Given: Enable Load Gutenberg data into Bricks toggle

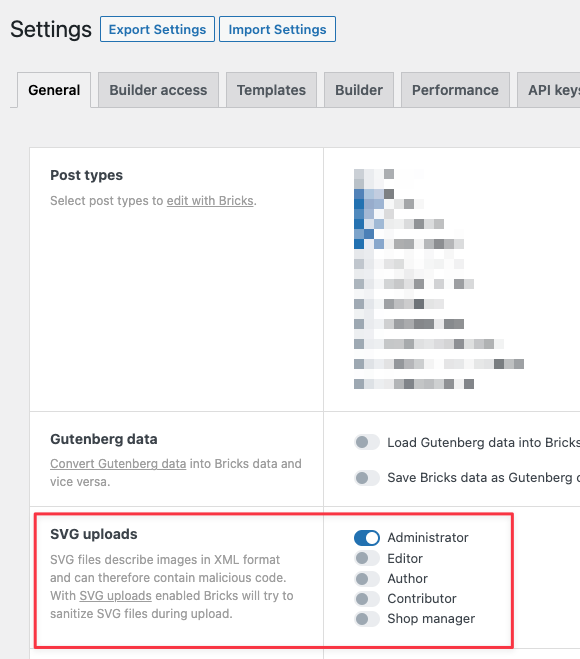Looking at the screenshot, I should pyautogui.click(x=366, y=442).
